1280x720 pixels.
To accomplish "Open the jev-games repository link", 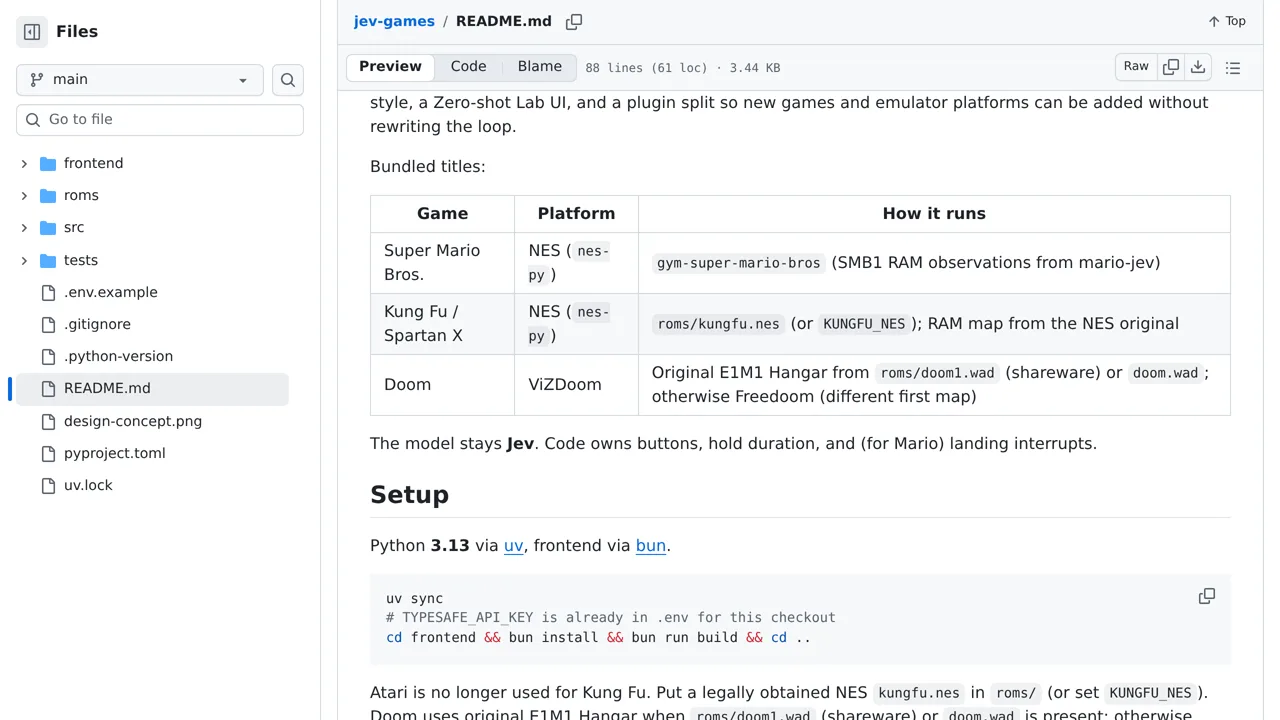I will pyautogui.click(x=394, y=21).
